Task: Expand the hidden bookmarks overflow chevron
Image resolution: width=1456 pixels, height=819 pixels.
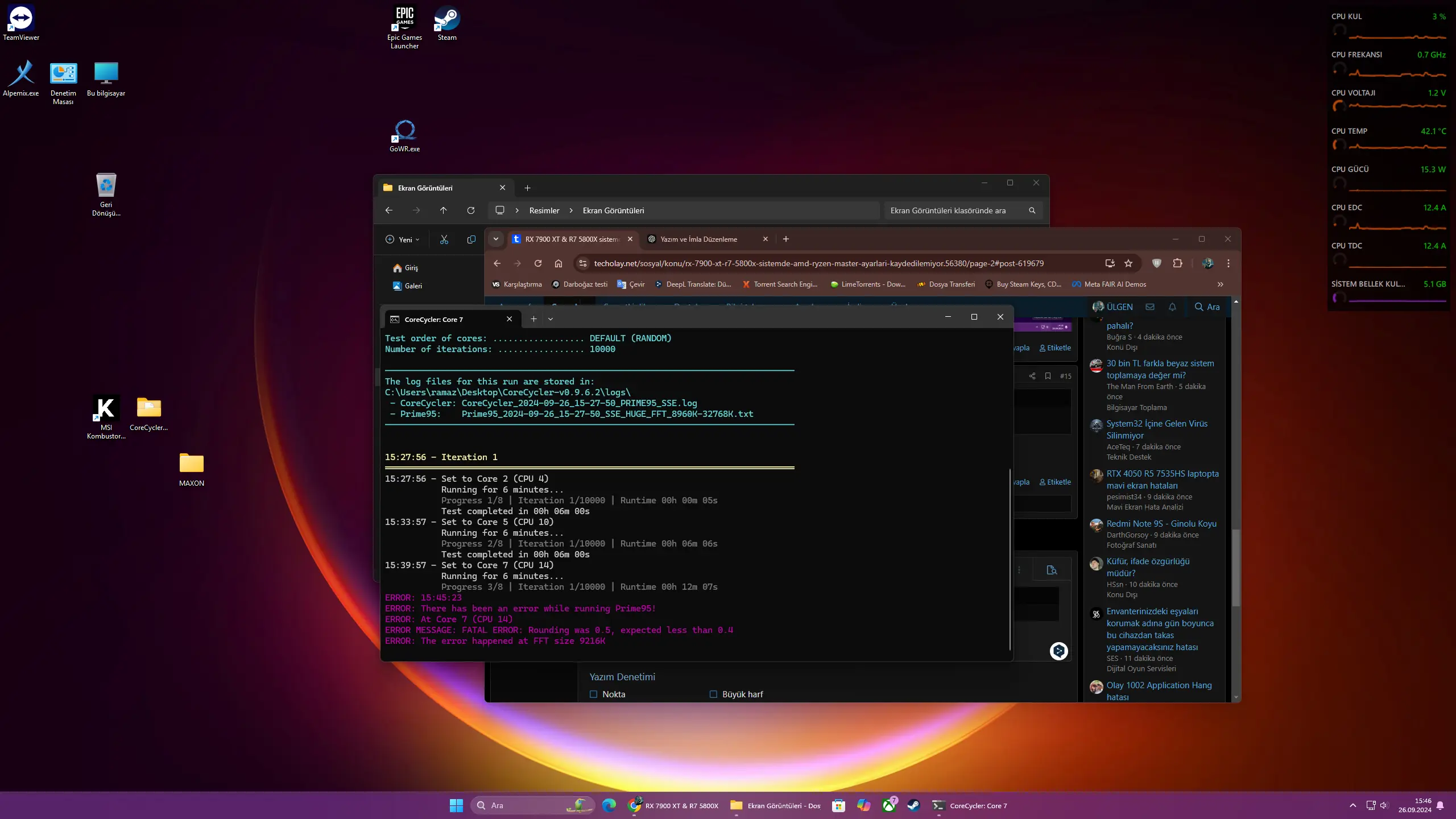Action: [1221, 284]
